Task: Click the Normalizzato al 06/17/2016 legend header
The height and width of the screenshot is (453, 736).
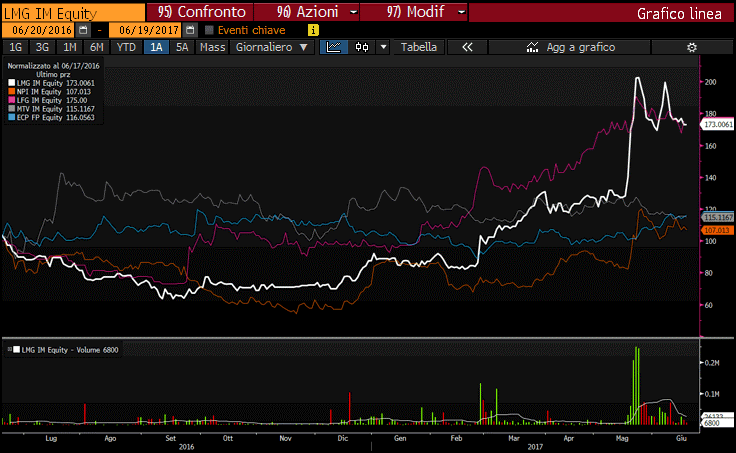Action: click(54, 66)
